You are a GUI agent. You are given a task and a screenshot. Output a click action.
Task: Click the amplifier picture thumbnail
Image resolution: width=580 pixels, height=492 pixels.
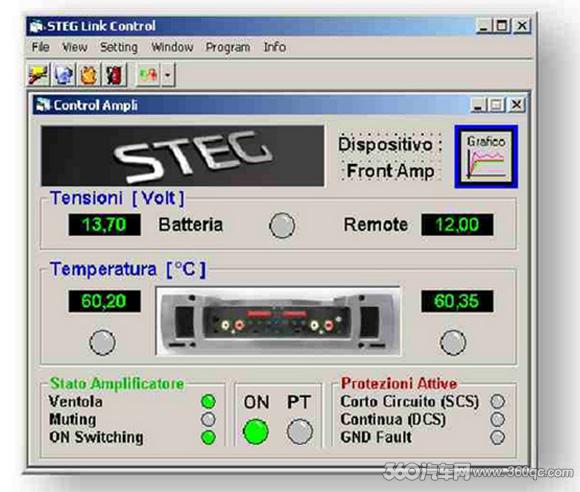[279, 321]
